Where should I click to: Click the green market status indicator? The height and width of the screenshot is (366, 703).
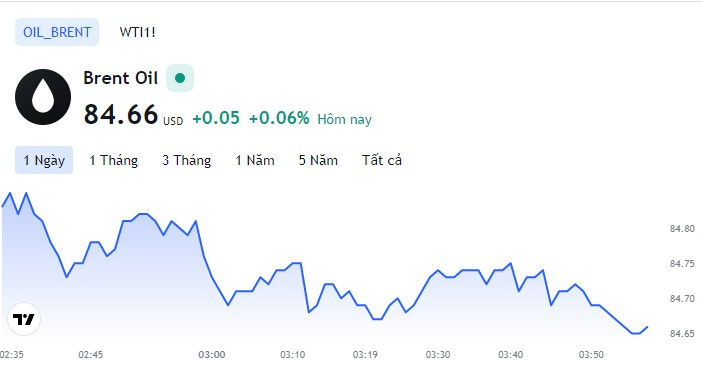180,78
